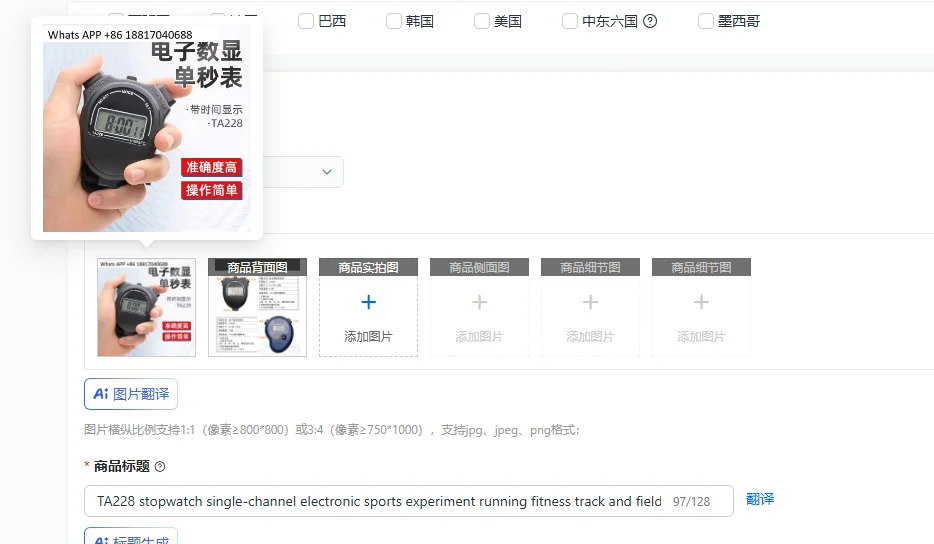Add image in last 商品细节图 slot
Screen dimensions: 934x544
tap(701, 307)
